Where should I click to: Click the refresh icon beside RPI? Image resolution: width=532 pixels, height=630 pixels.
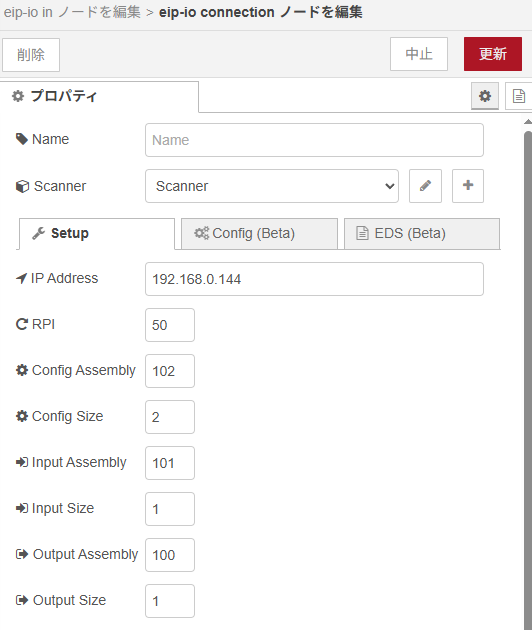coord(22,324)
